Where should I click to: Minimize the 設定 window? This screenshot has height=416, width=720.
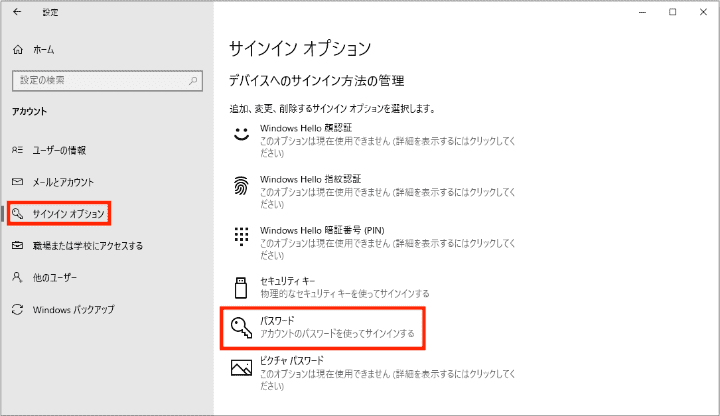642,12
